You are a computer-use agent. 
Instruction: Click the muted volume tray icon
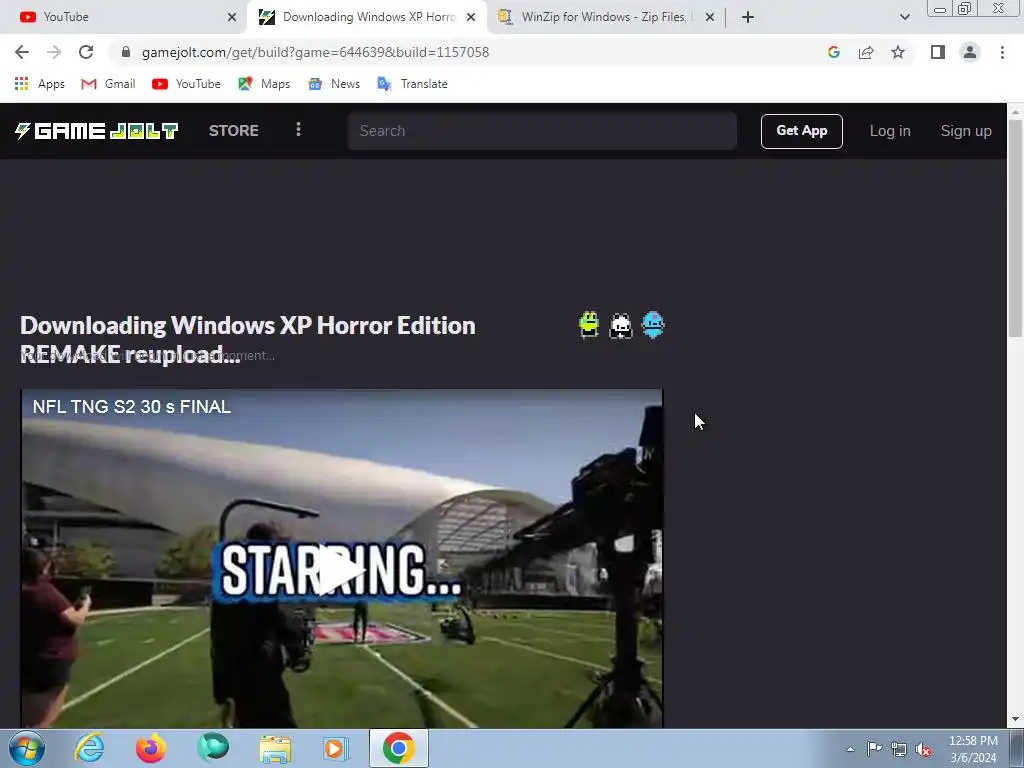[x=923, y=749]
